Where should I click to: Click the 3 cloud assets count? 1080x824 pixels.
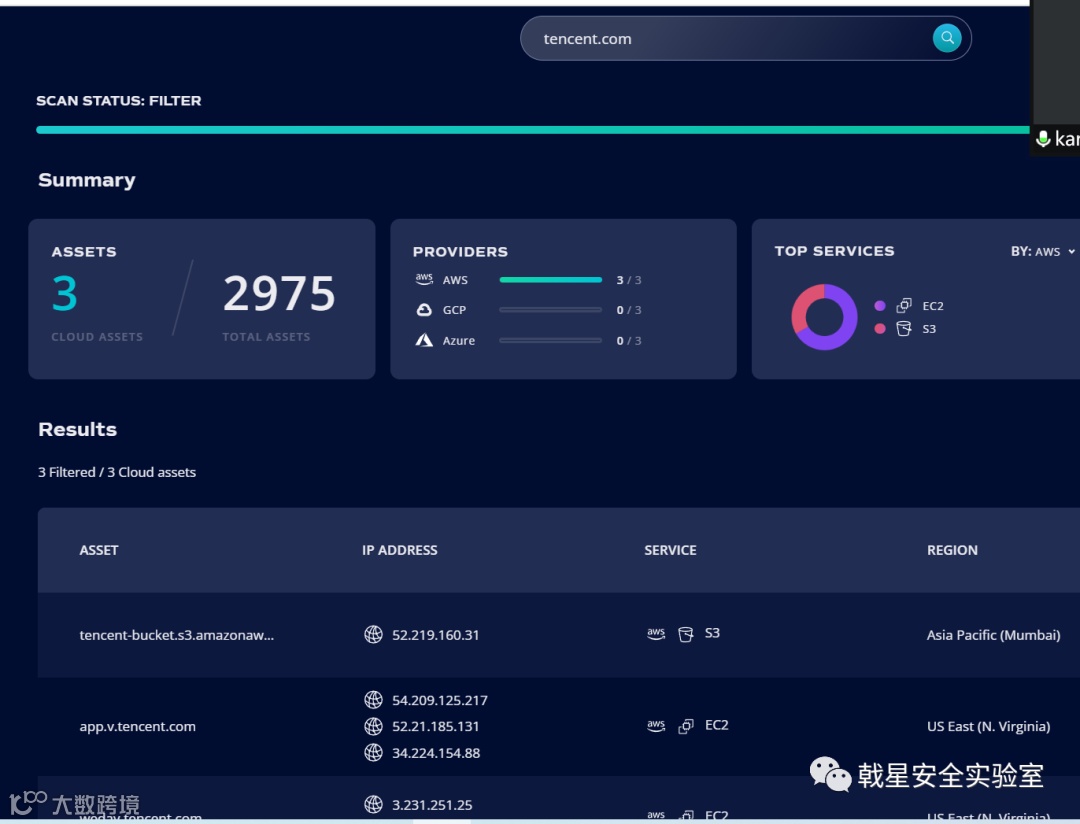click(x=65, y=293)
